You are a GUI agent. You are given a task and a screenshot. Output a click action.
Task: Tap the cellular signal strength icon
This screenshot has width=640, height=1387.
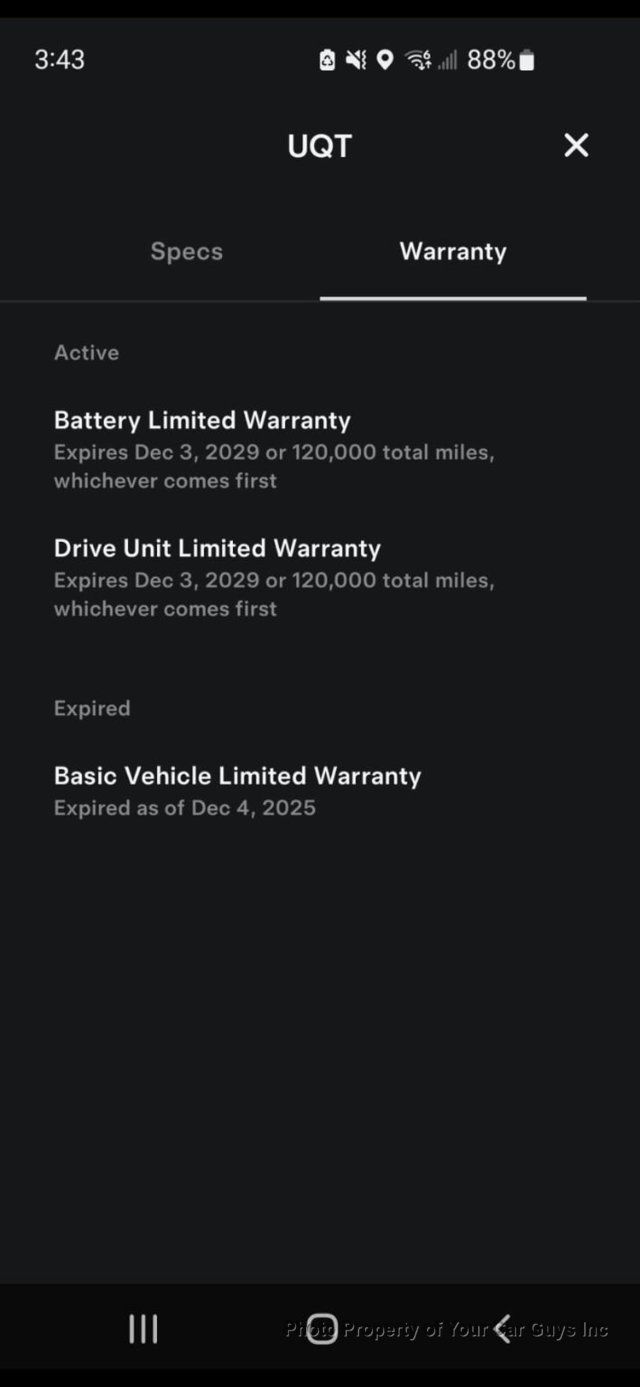pos(449,60)
